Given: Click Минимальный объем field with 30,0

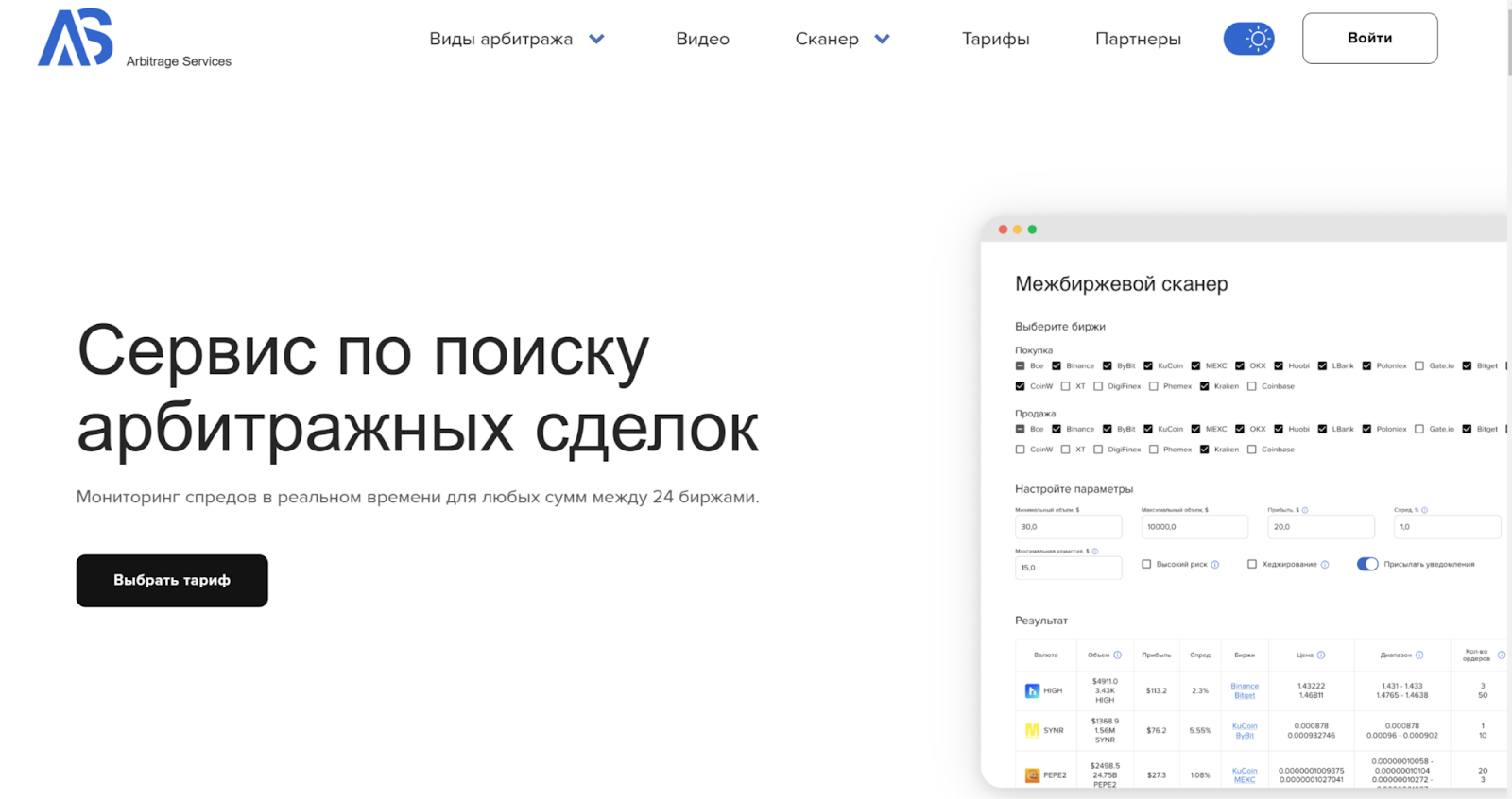Looking at the screenshot, I should pyautogui.click(x=1068, y=527).
